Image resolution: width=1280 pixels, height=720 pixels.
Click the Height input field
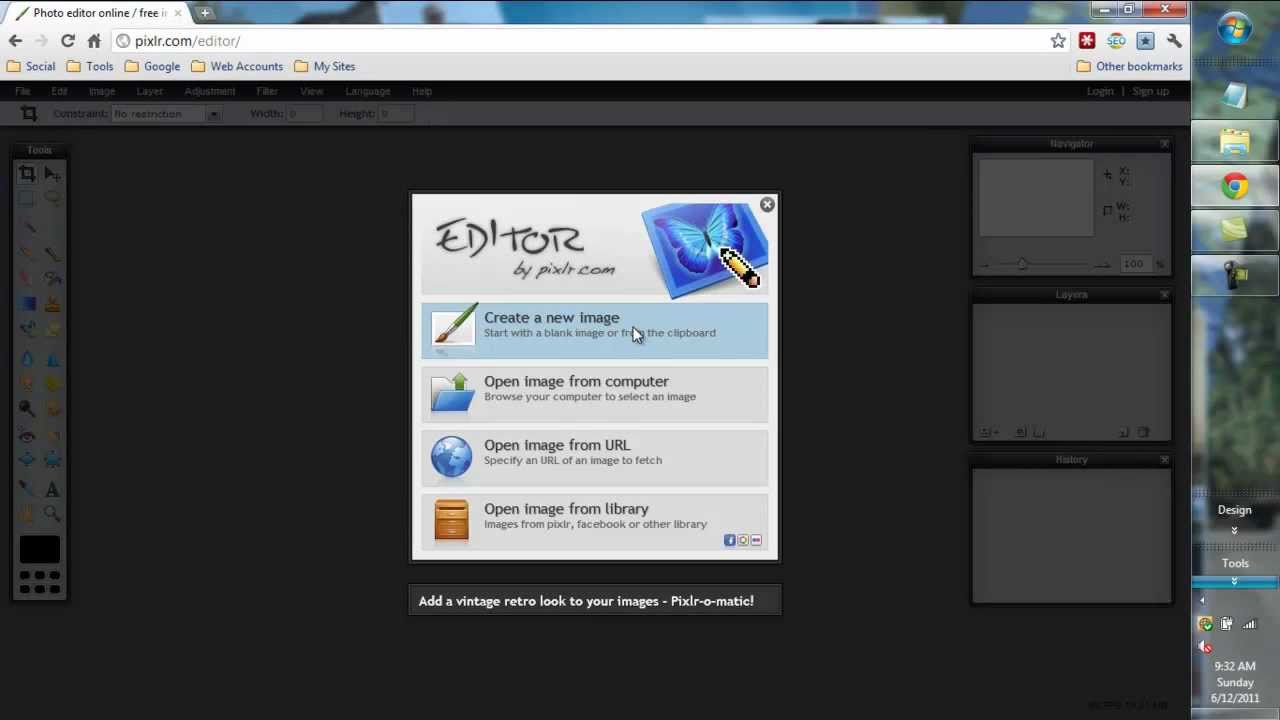396,114
